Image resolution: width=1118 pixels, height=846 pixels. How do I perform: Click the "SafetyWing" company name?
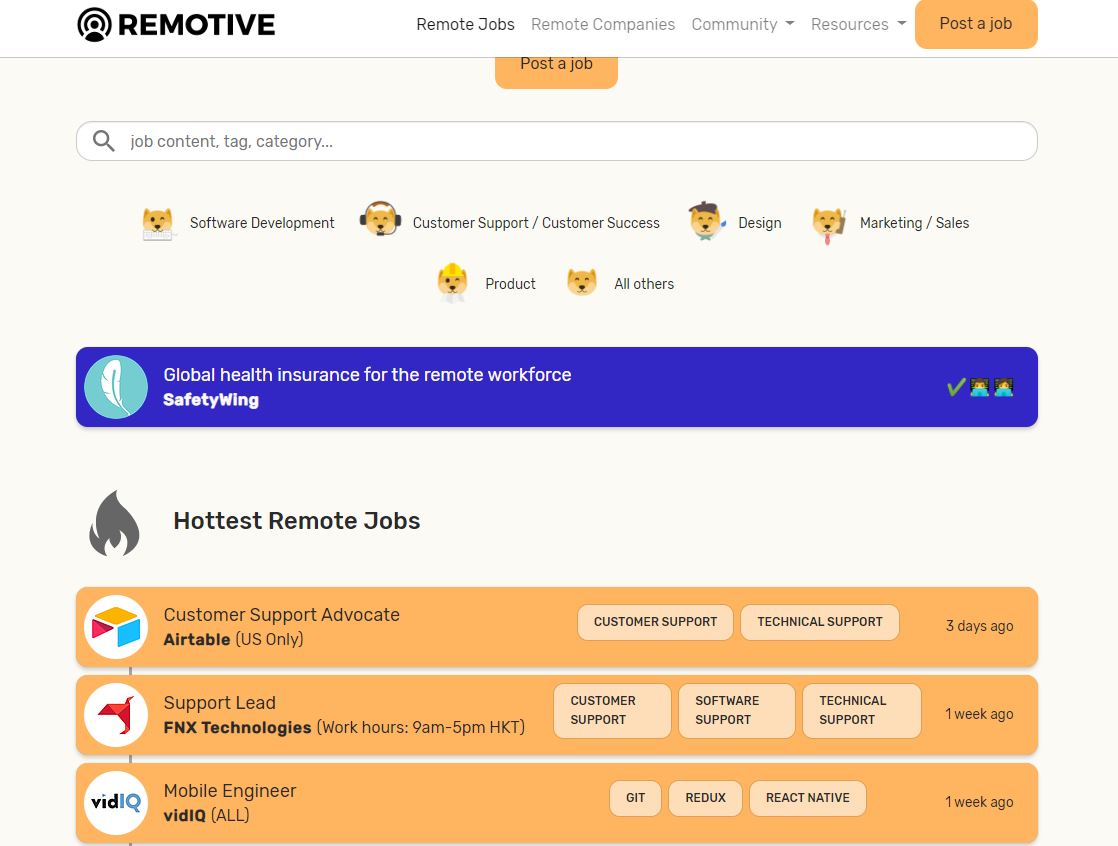point(211,401)
